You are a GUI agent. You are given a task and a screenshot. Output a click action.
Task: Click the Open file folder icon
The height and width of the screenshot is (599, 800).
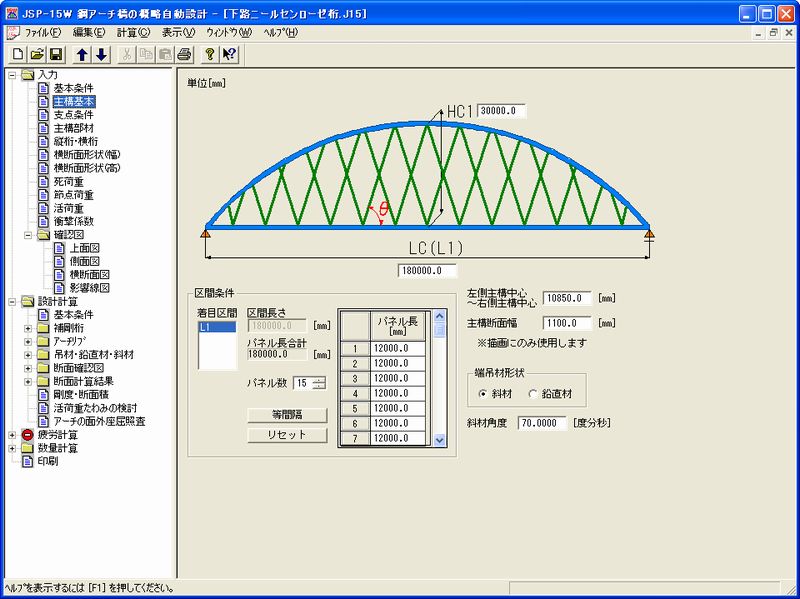pyautogui.click(x=37, y=54)
